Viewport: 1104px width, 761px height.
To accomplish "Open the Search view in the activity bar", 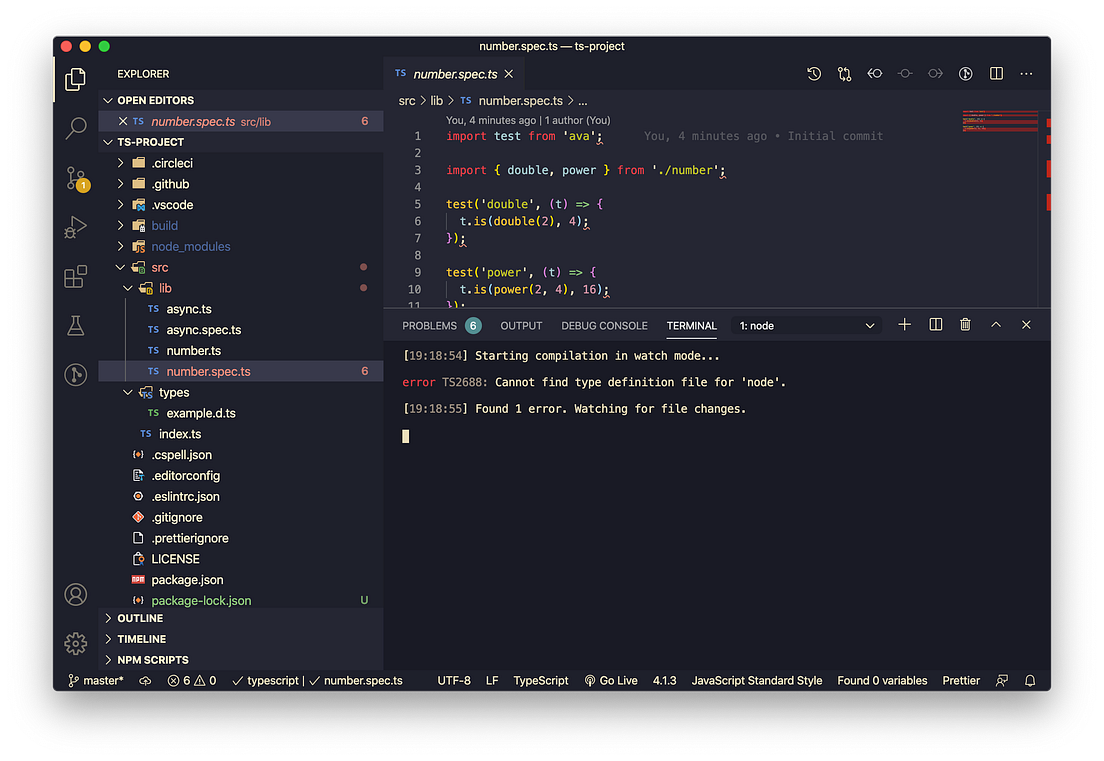I will tap(75, 128).
